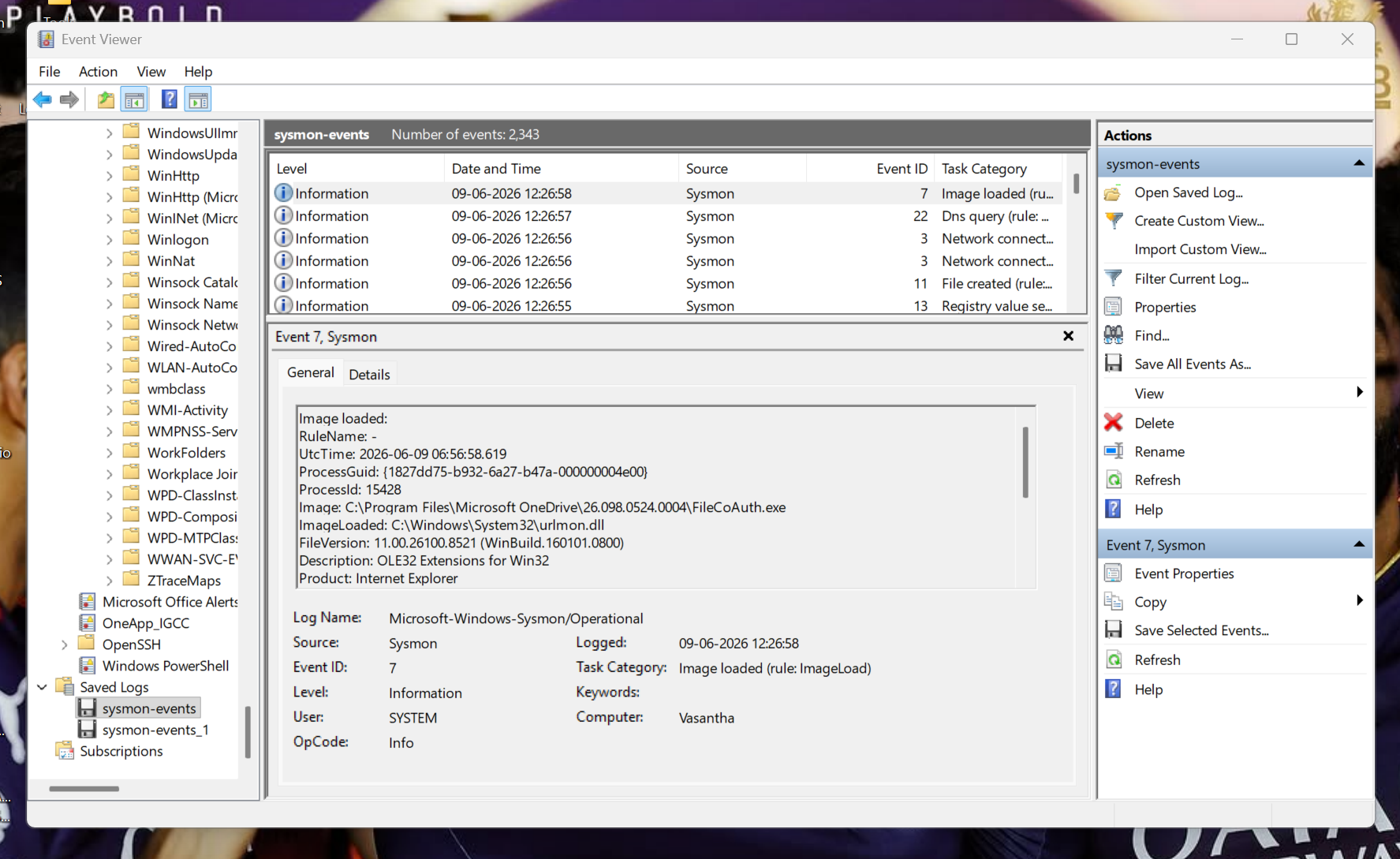Sort by Date and Time column header

tap(561, 169)
